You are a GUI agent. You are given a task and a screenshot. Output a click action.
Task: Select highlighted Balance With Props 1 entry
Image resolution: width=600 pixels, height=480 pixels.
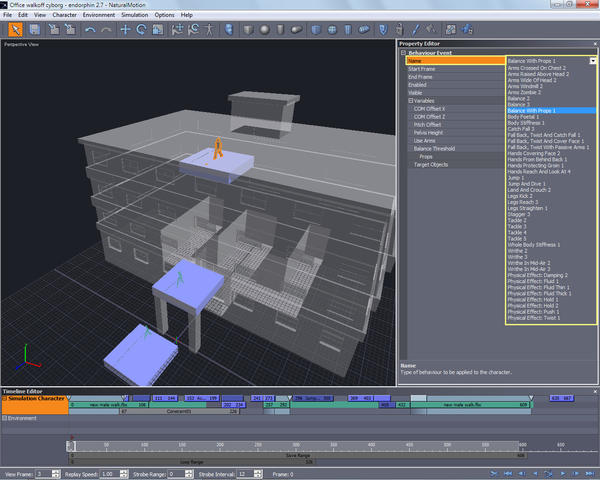click(551, 111)
